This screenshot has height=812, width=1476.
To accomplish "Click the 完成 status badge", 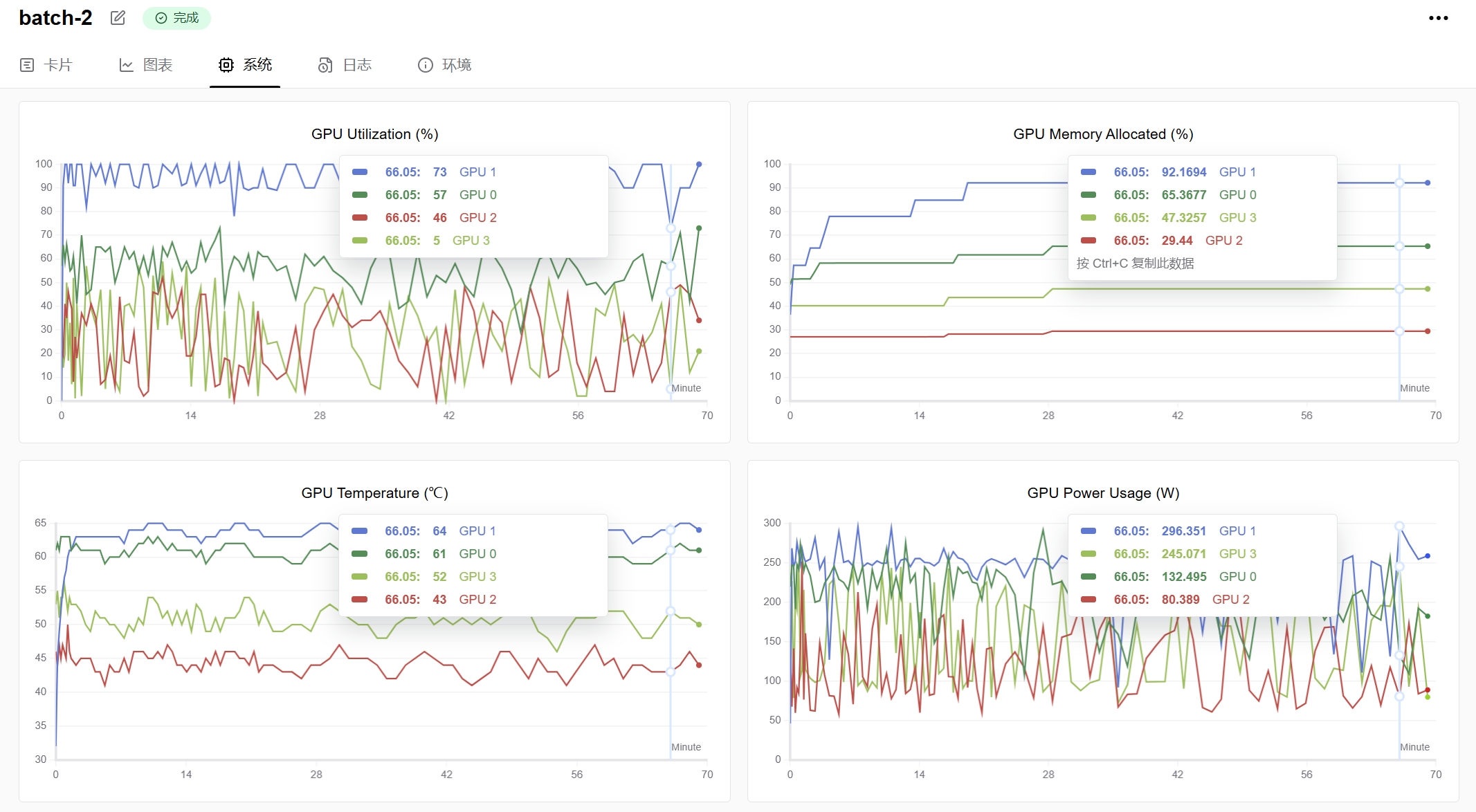I will [x=177, y=18].
